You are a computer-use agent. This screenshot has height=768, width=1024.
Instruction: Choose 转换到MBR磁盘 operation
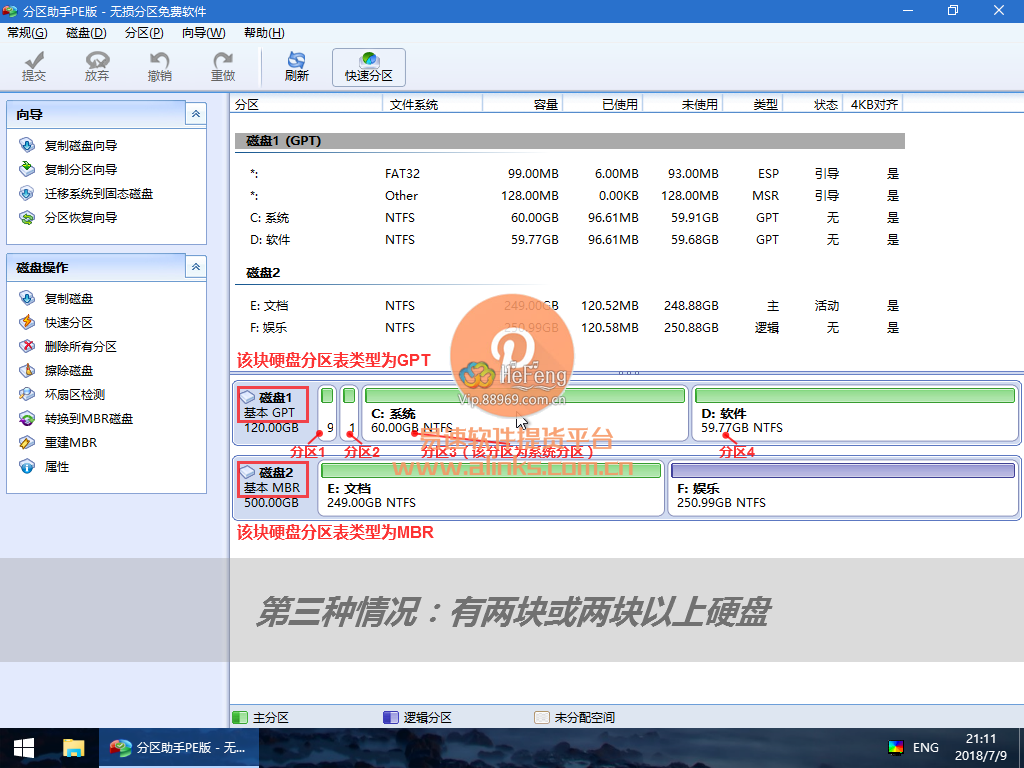click(x=88, y=419)
